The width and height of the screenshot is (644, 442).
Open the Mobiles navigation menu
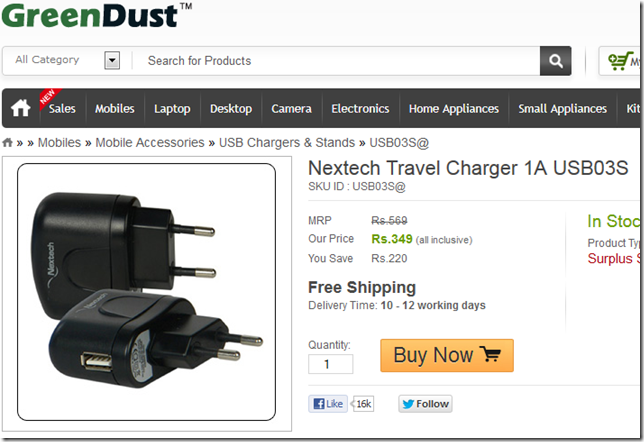pyautogui.click(x=115, y=108)
